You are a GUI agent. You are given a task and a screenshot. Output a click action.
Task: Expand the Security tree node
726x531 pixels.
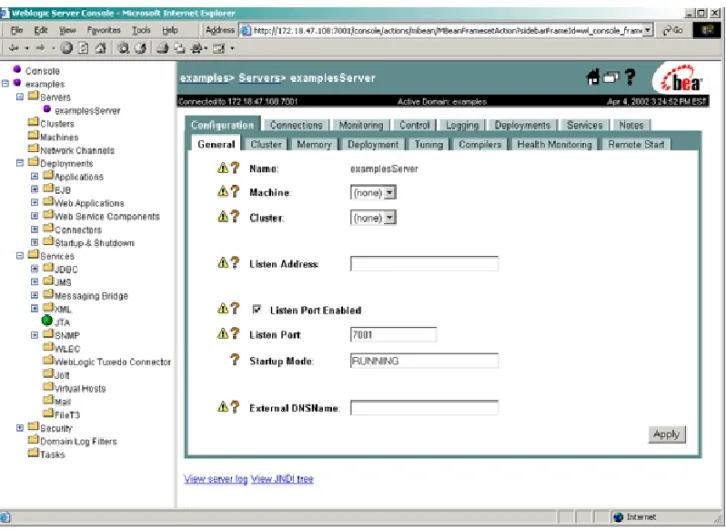[x=20, y=428]
